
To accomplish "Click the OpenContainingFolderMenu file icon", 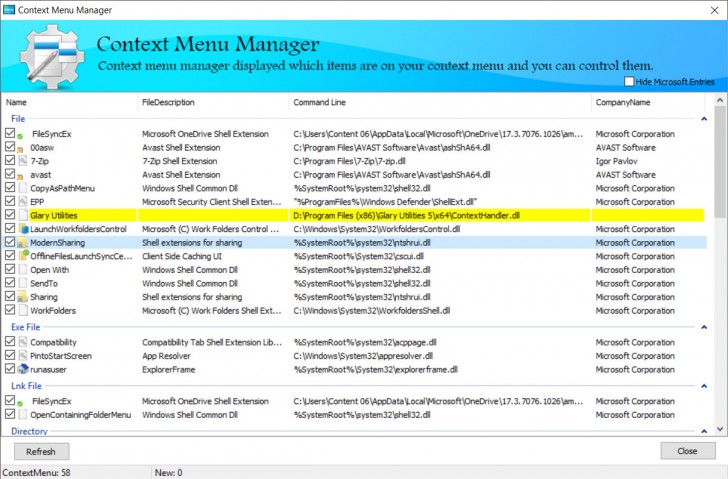I will [23, 415].
